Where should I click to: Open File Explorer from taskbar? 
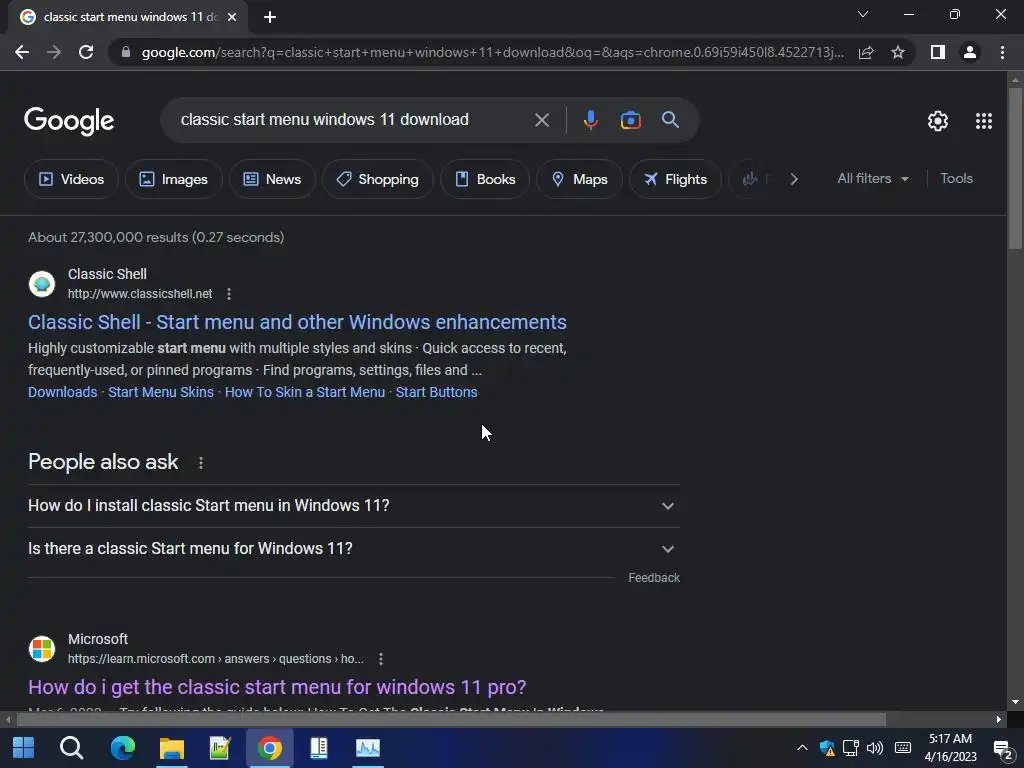tap(172, 748)
